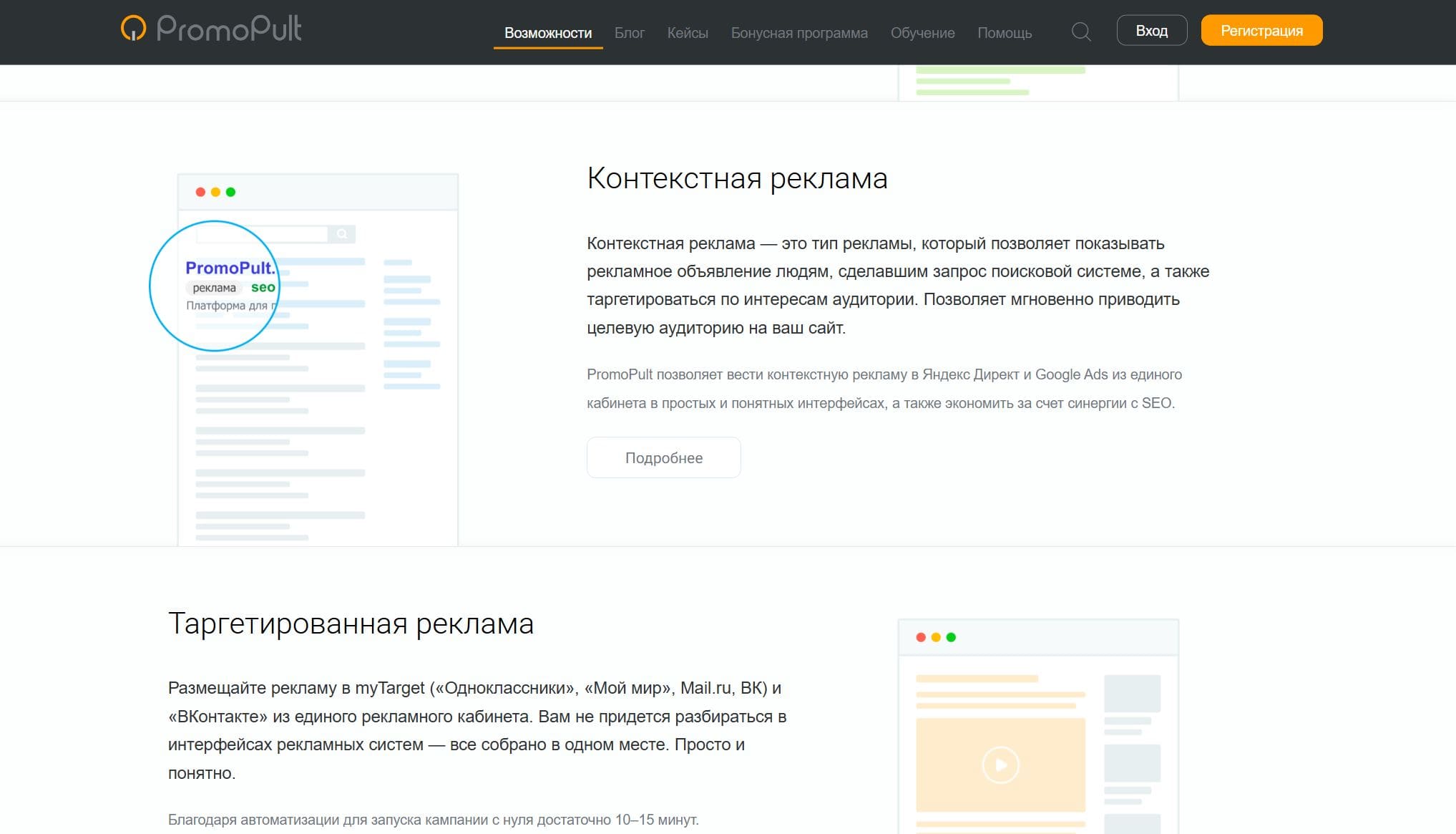Click the orange Регистрация button

click(x=1261, y=31)
